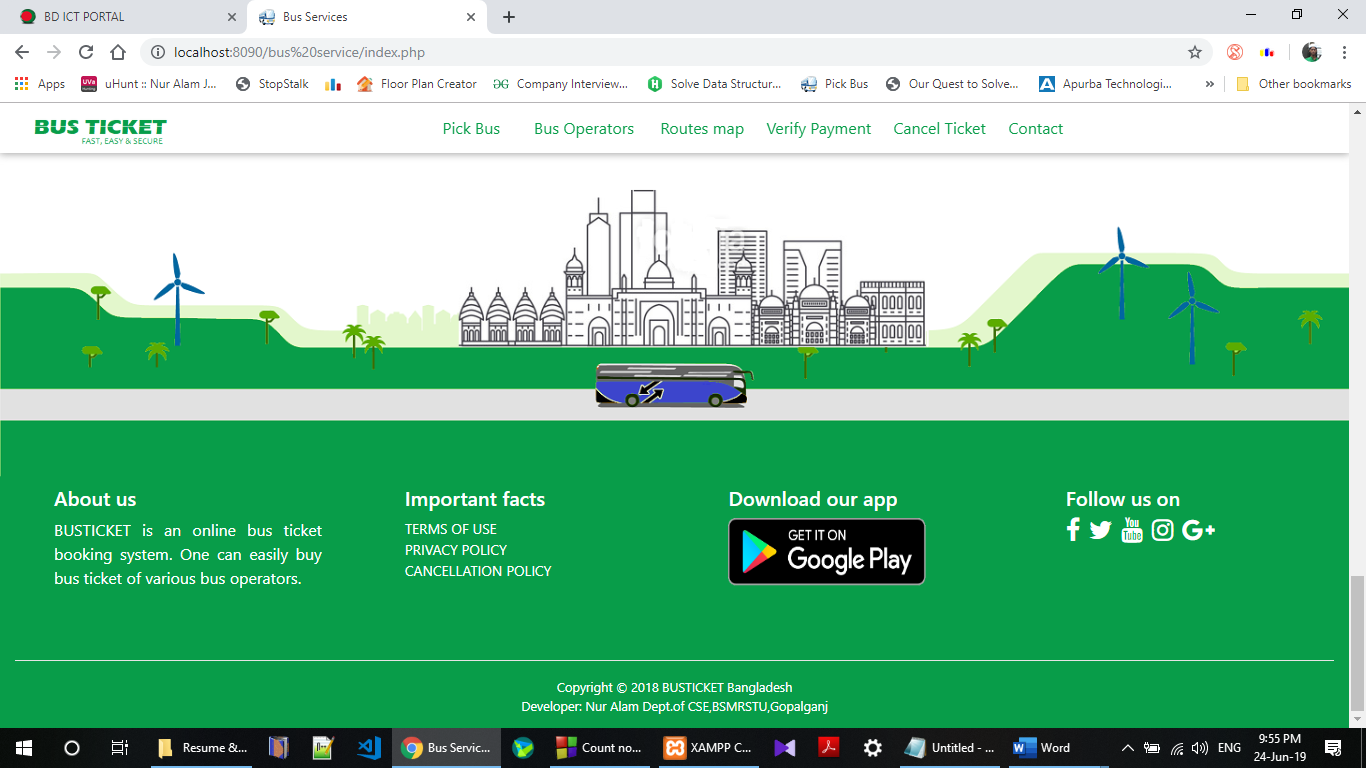Switch to XAMPP Control Panel in taskbar

point(709,747)
